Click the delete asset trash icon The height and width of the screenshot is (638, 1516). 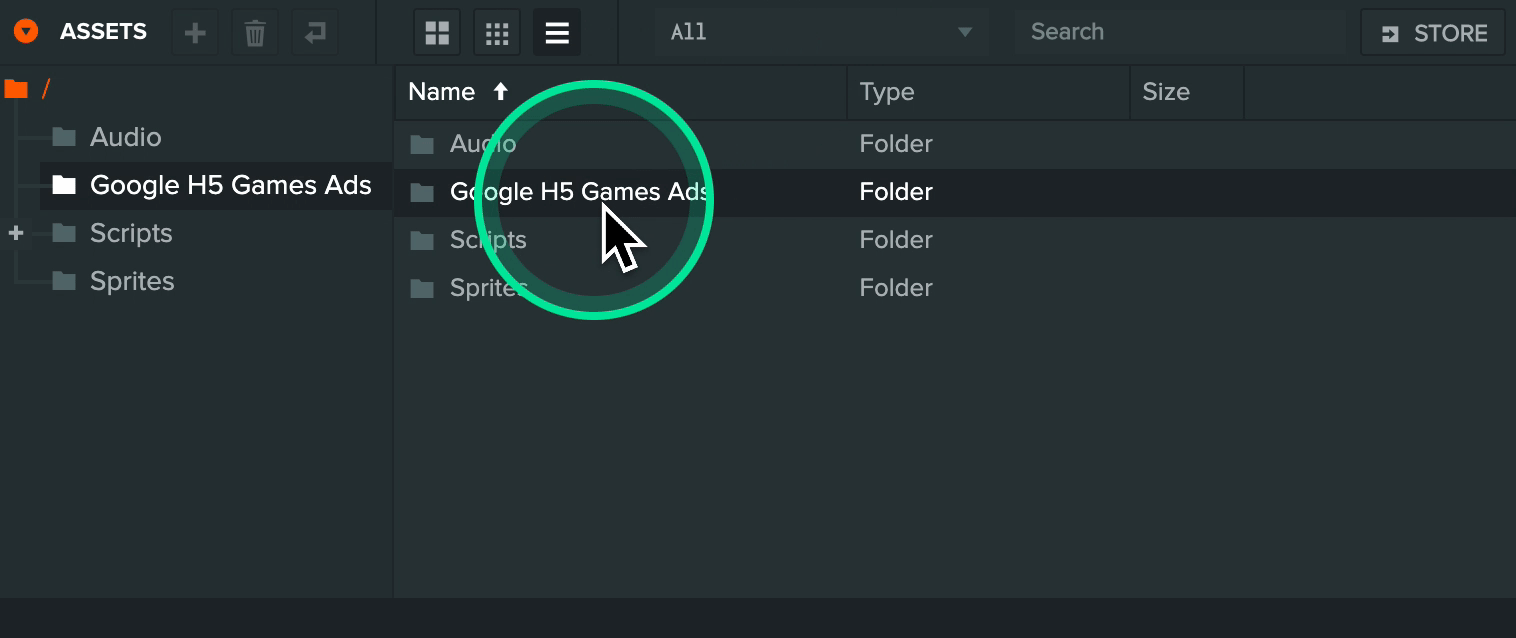point(255,33)
